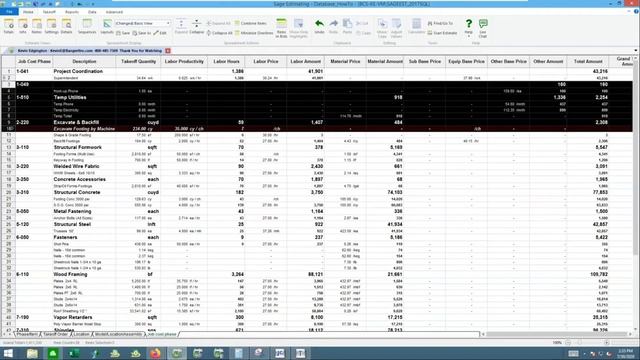Image resolution: width=640 pixels, height=360 pixels.
Task: Click the Adjust Values icon
Action: tap(396, 28)
